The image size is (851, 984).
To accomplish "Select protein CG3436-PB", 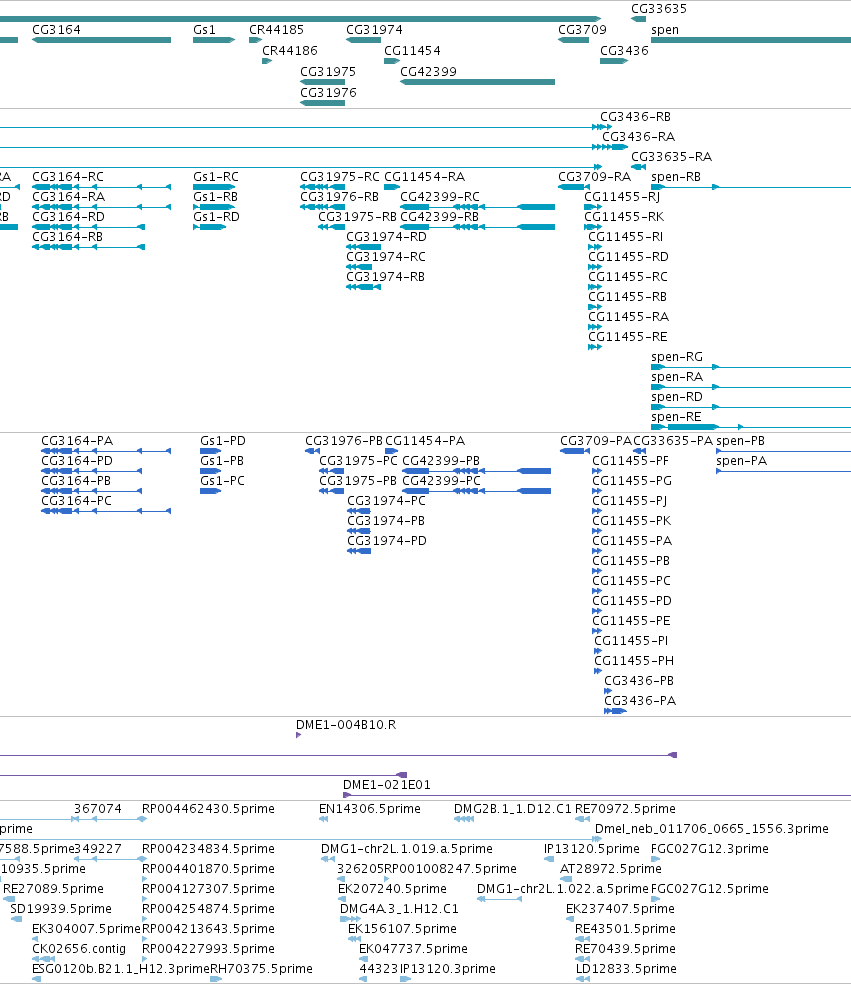I will pos(639,681).
